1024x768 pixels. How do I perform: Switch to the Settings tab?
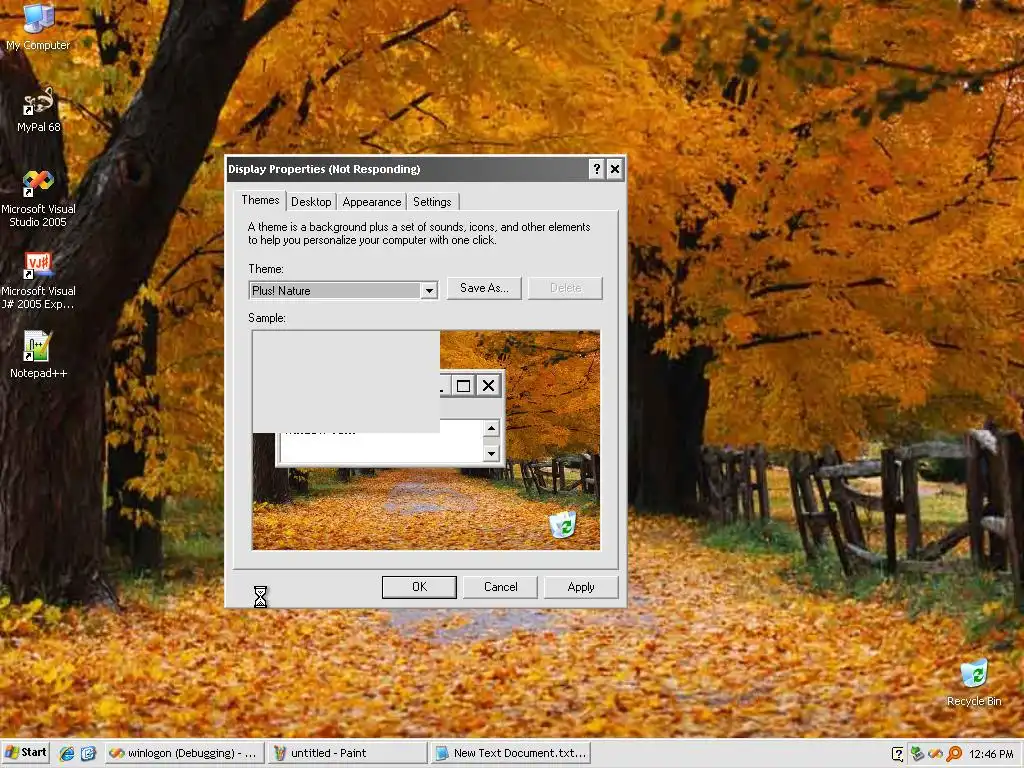432,202
